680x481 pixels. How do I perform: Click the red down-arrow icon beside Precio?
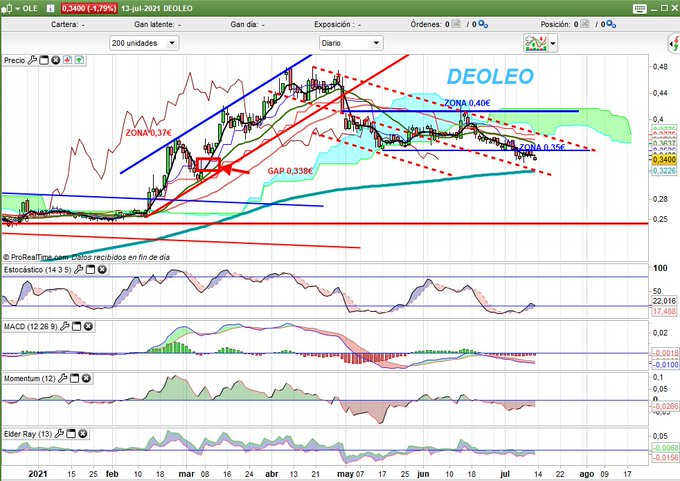68,60
